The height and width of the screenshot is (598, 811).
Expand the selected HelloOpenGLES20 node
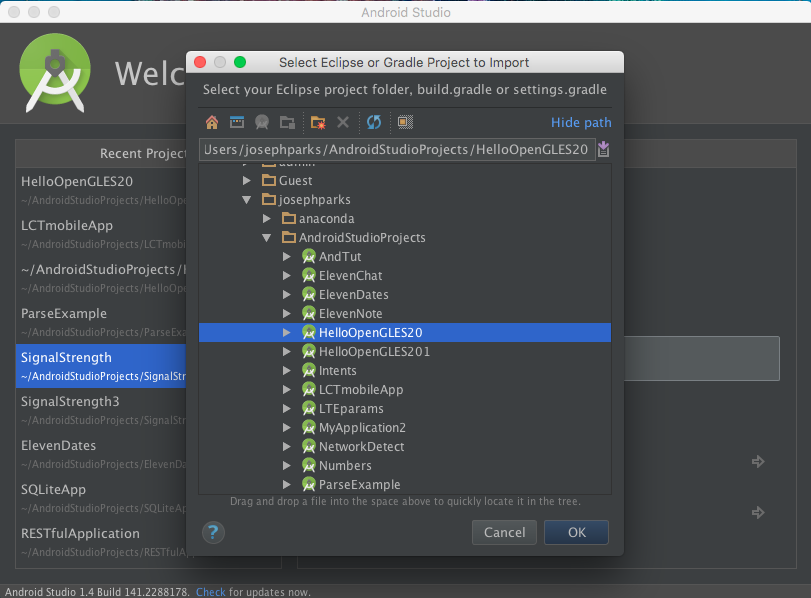tap(287, 333)
